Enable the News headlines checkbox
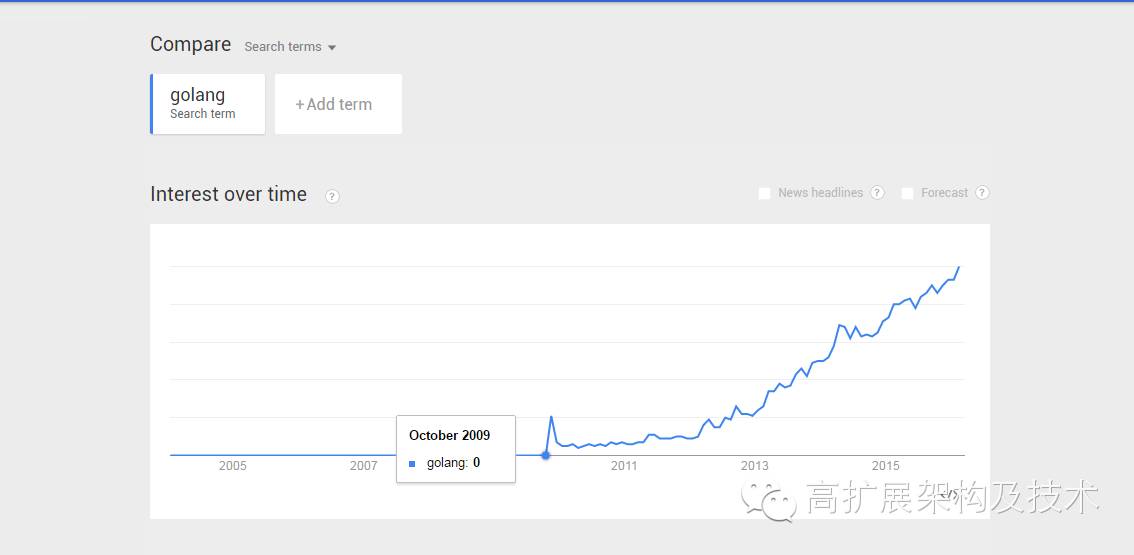Screen dimensions: 1134x555 [x=764, y=193]
